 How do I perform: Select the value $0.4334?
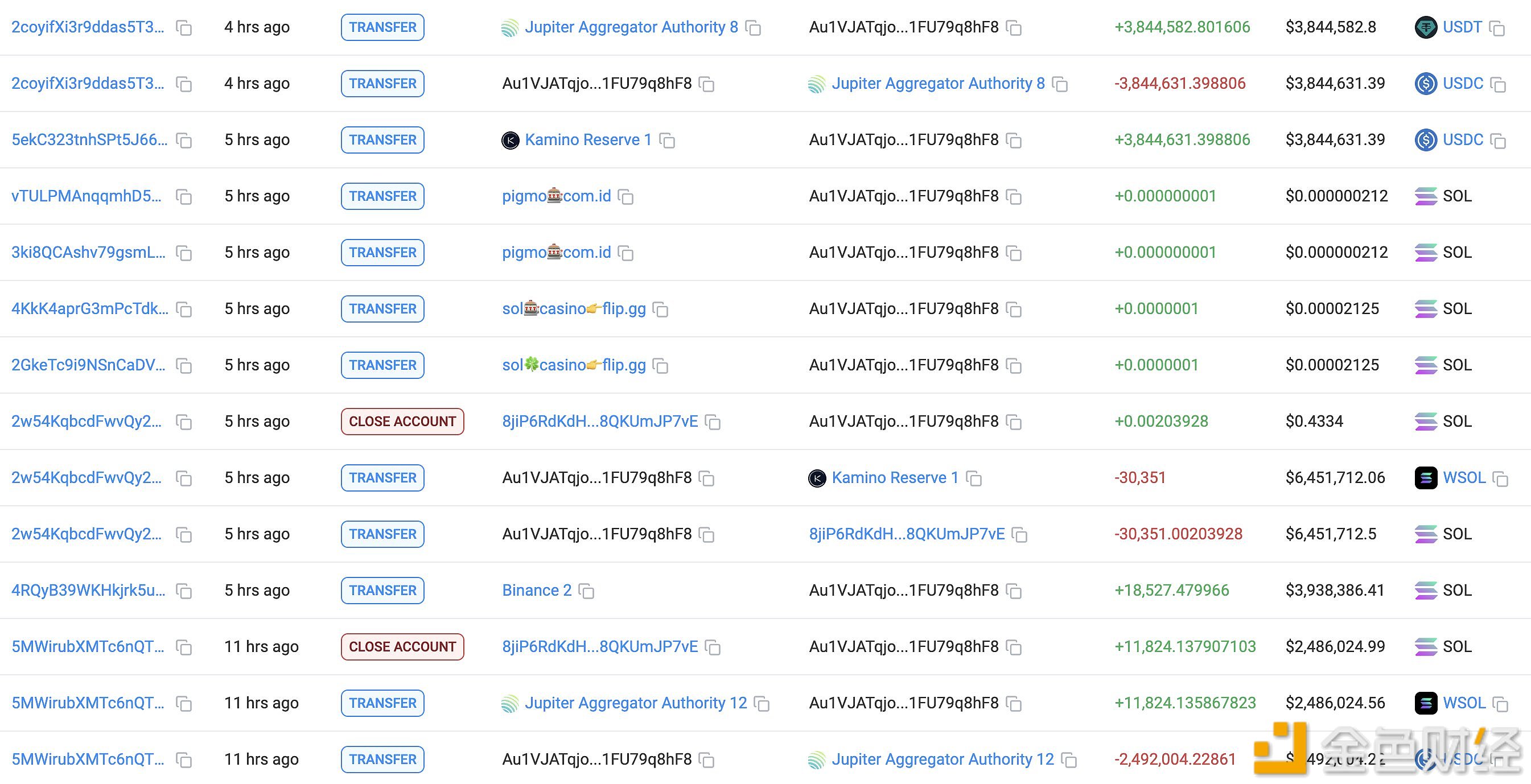click(x=1314, y=421)
